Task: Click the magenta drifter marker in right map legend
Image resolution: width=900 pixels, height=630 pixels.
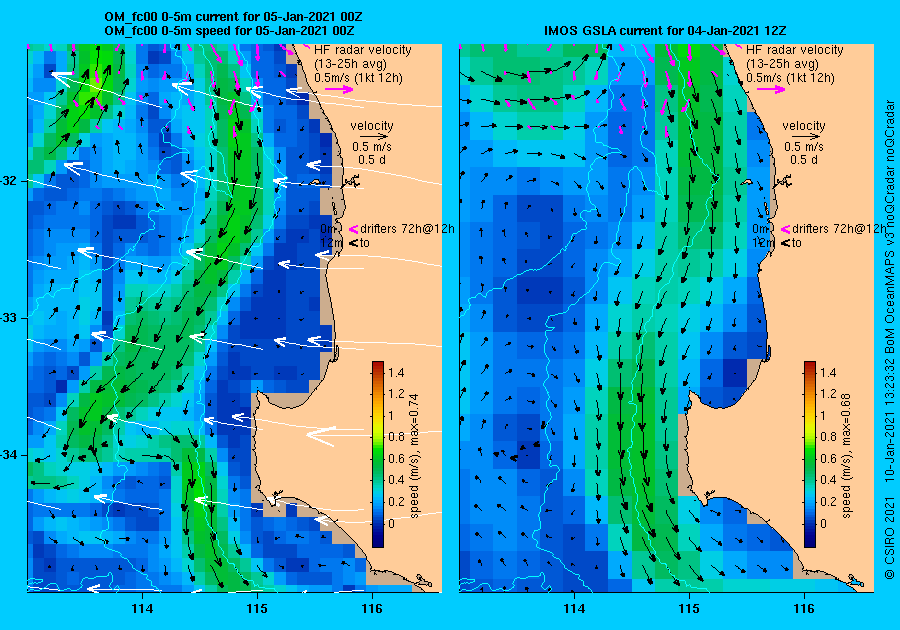Action: tap(785, 230)
